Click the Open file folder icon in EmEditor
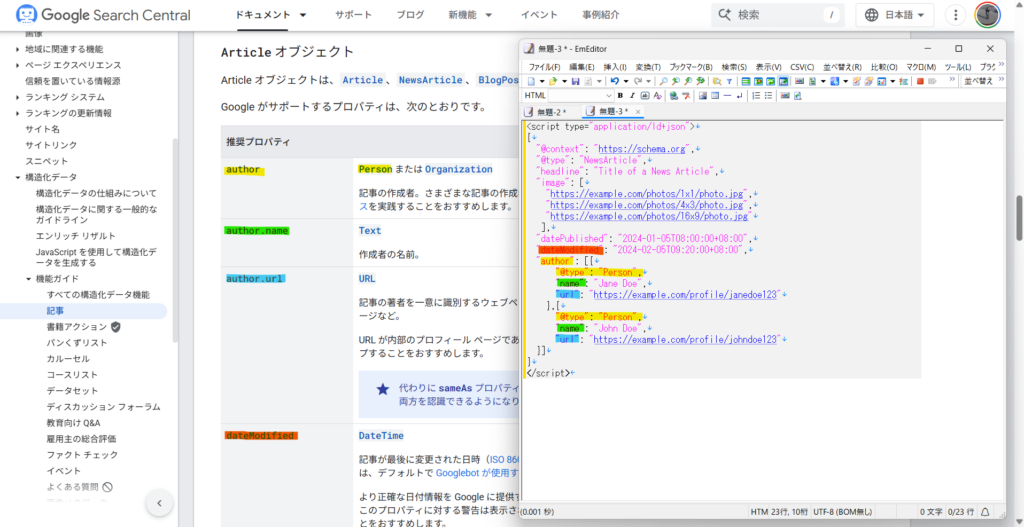This screenshot has height=527, width=1024. [553, 81]
